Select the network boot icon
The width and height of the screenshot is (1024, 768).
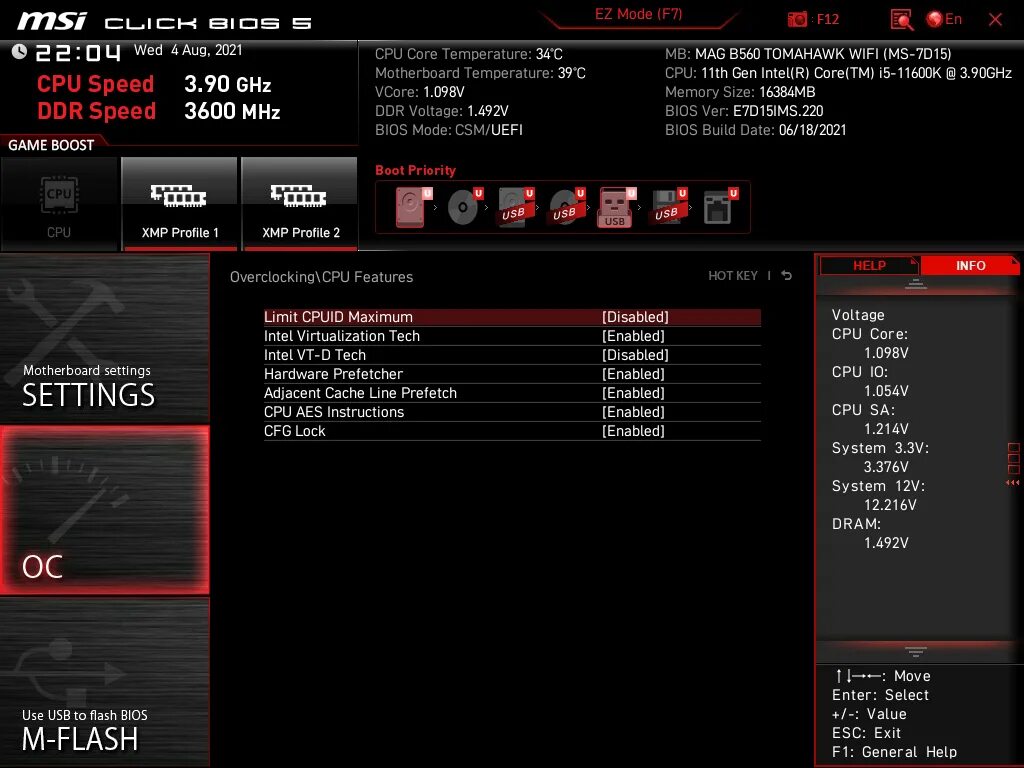(720, 207)
